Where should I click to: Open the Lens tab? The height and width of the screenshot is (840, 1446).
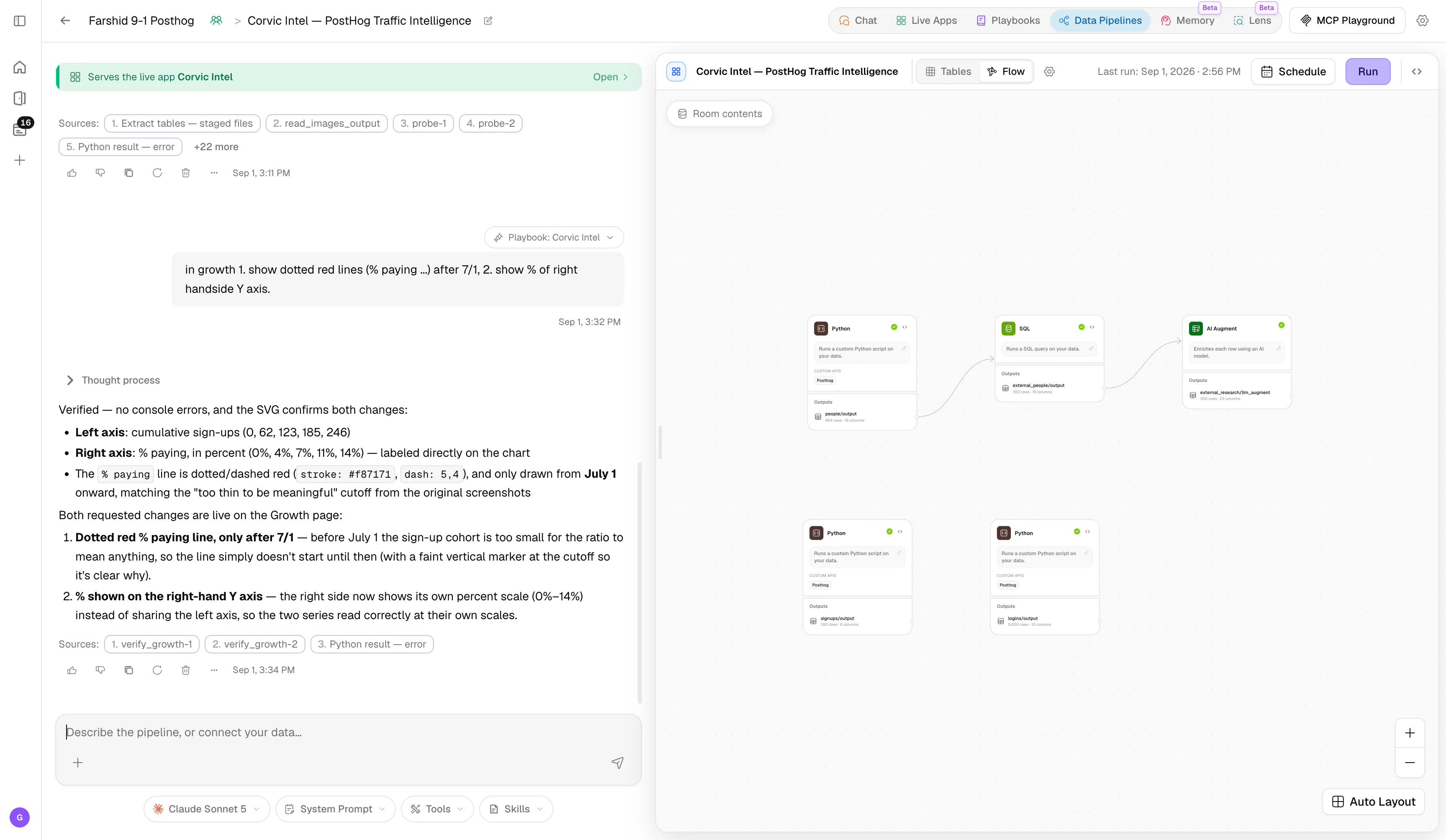[1253, 20]
